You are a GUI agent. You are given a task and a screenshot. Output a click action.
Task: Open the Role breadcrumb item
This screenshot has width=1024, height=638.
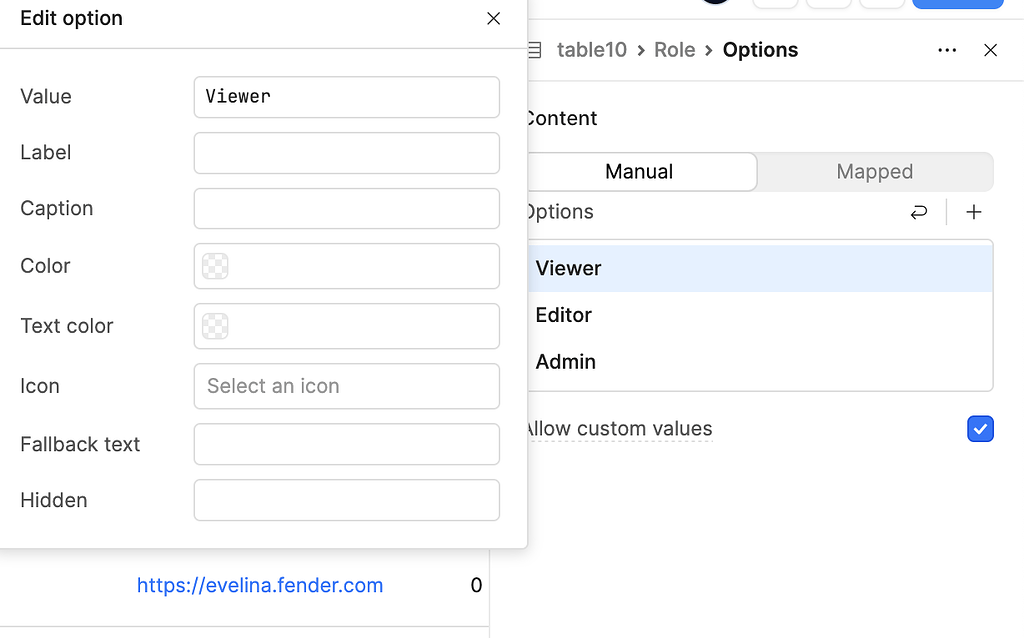point(674,50)
